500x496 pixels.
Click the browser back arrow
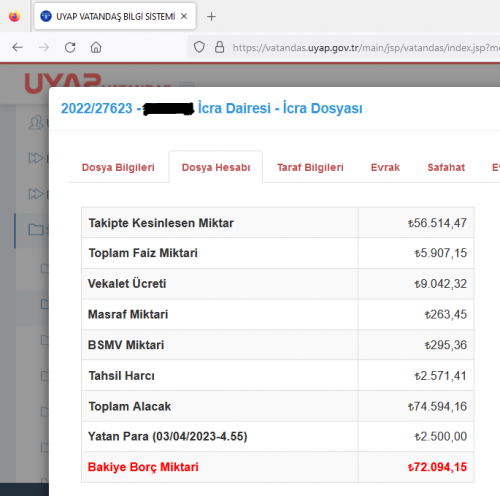[17, 48]
